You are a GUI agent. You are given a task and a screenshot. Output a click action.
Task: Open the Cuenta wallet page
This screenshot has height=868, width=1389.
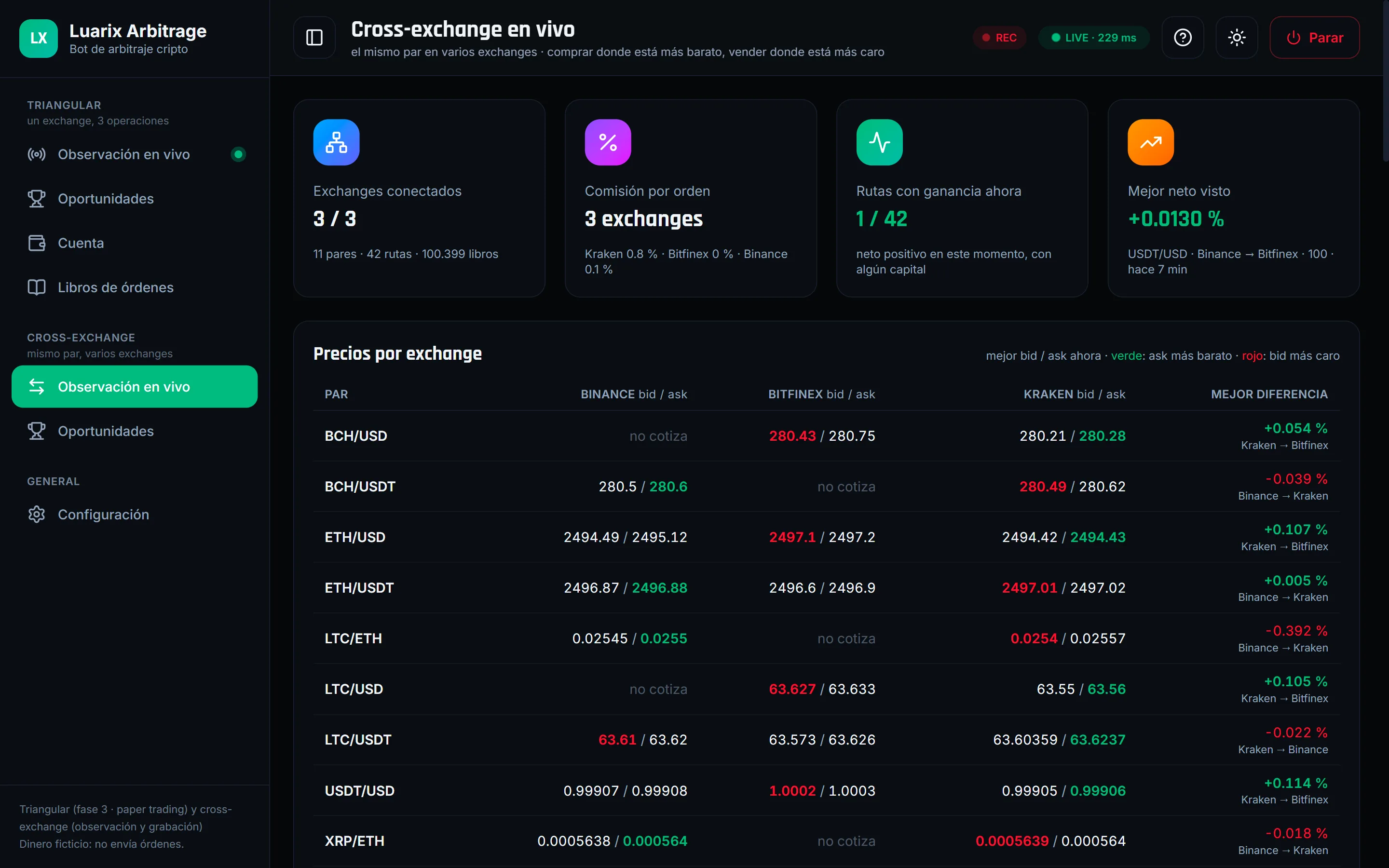[134, 243]
